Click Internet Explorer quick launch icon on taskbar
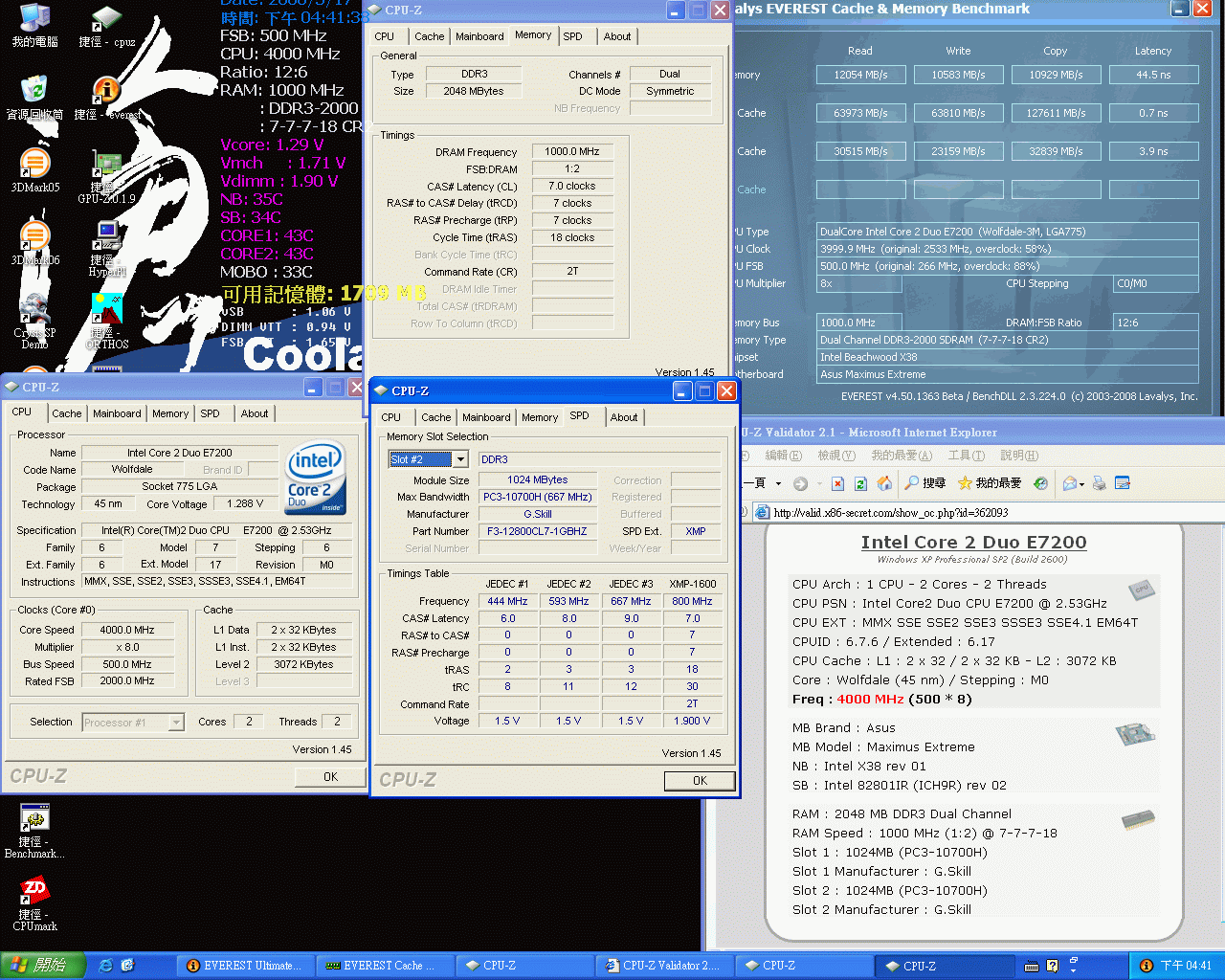Viewport: 1225px width, 980px height. [105, 966]
